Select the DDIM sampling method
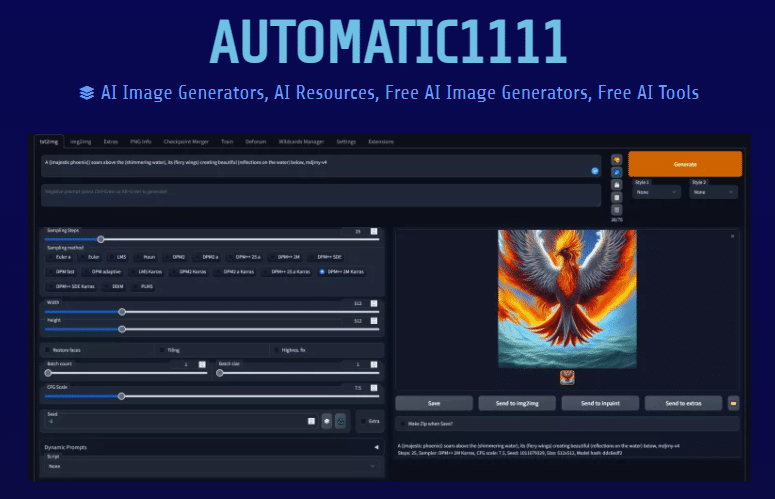 coord(114,287)
